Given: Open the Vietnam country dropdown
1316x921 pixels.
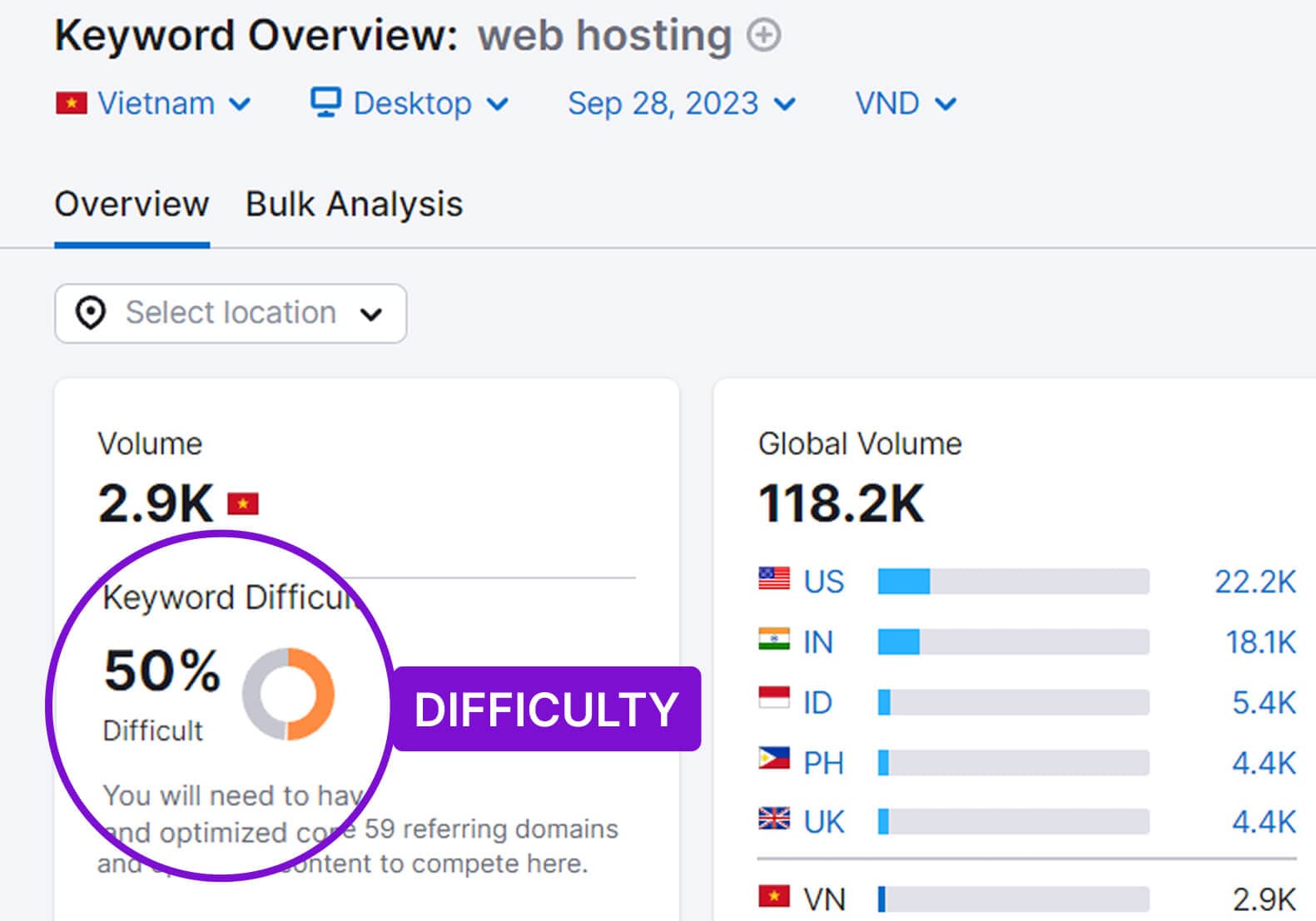Looking at the screenshot, I should pyautogui.click(x=154, y=104).
